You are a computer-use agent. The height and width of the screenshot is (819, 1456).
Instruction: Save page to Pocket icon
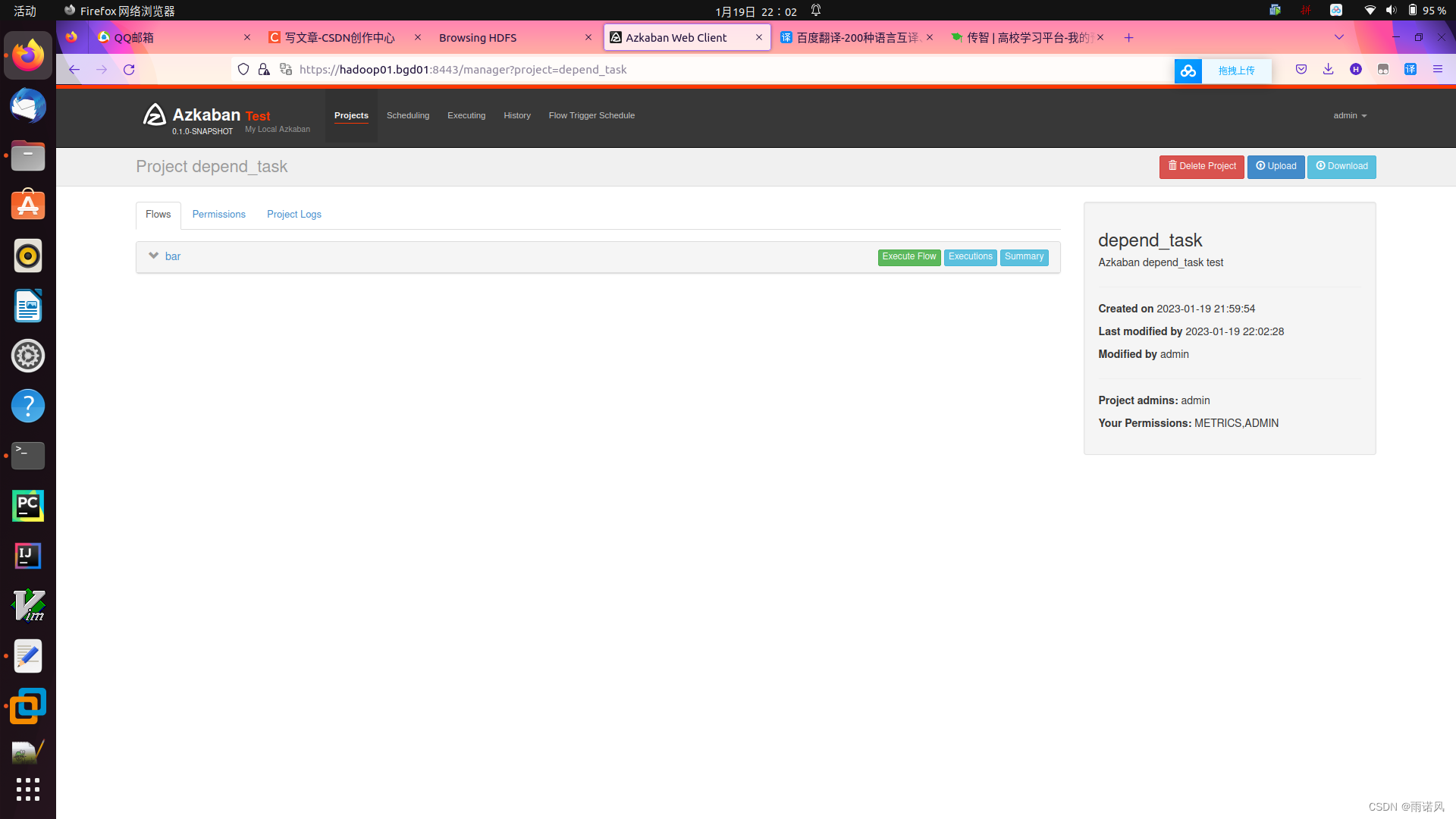click(1301, 70)
